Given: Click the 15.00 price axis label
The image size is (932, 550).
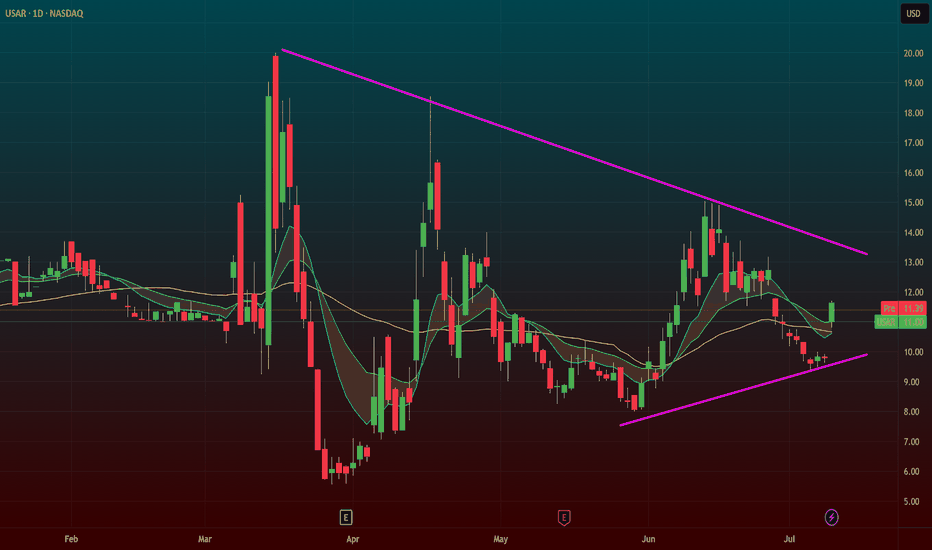Looking at the screenshot, I should point(913,203).
